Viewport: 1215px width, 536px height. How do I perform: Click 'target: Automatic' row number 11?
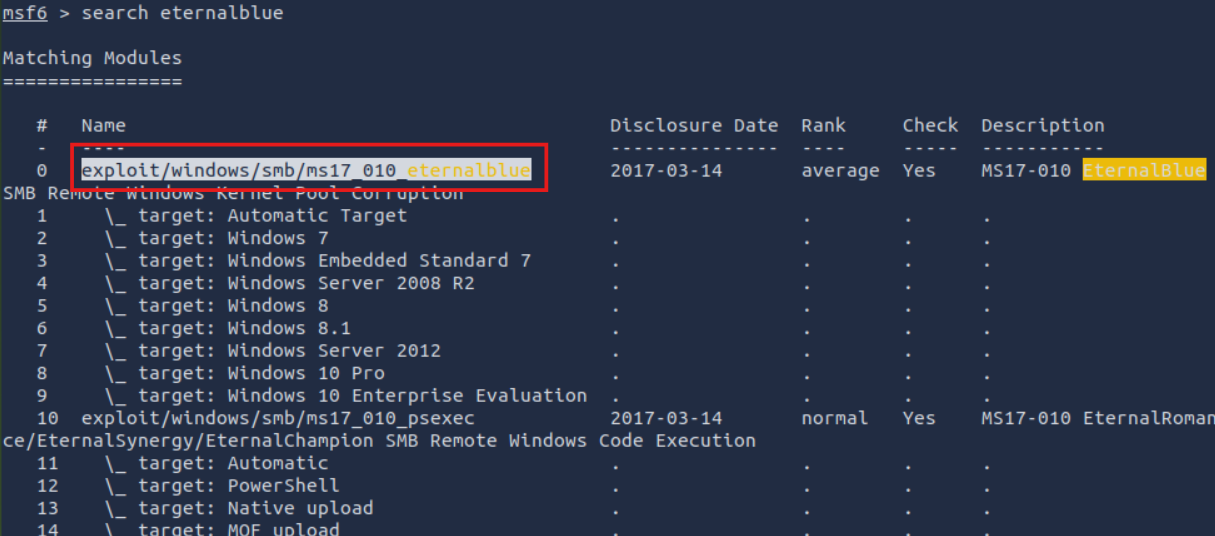coord(233,463)
